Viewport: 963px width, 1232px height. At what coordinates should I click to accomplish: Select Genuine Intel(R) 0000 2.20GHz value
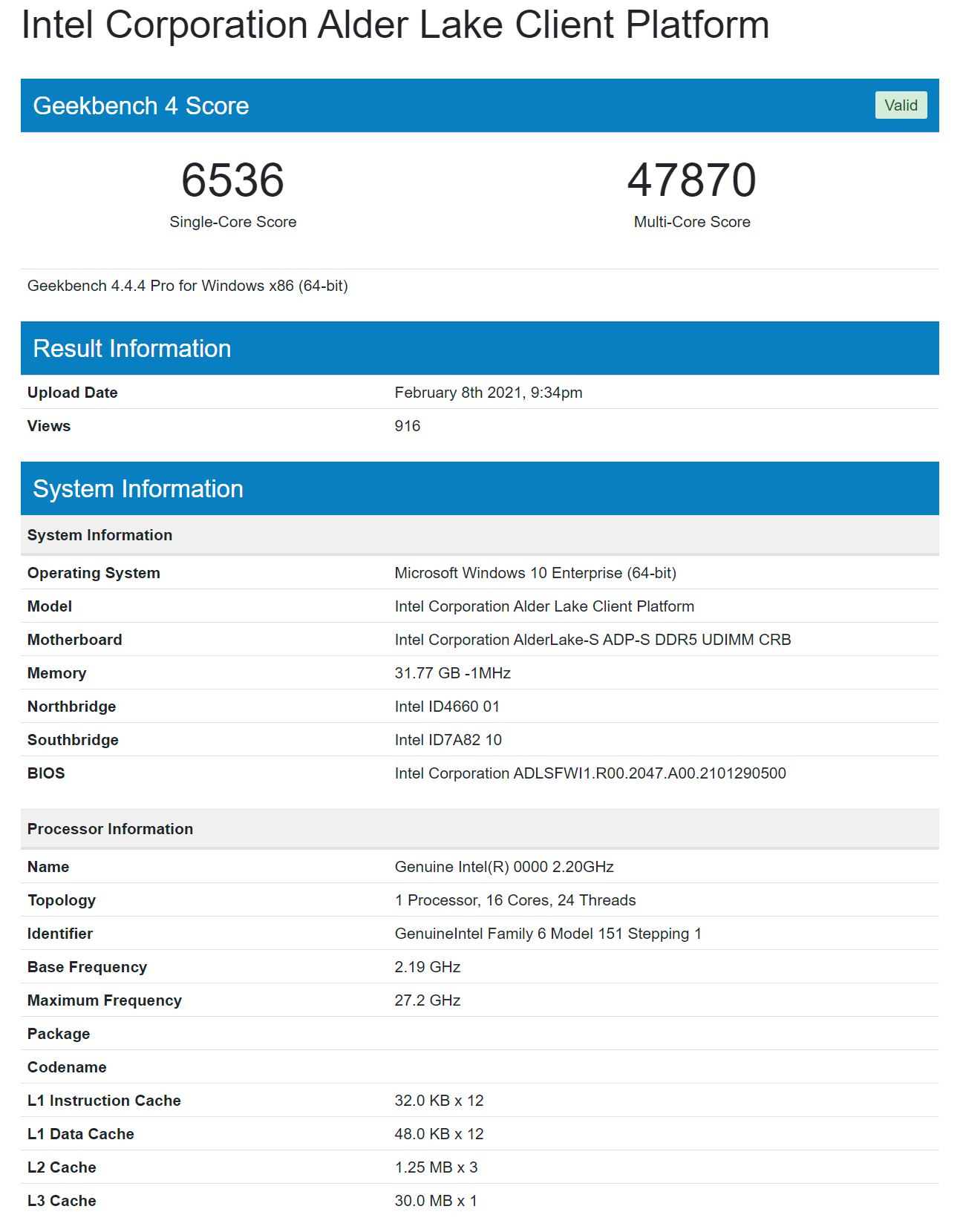coord(504,867)
